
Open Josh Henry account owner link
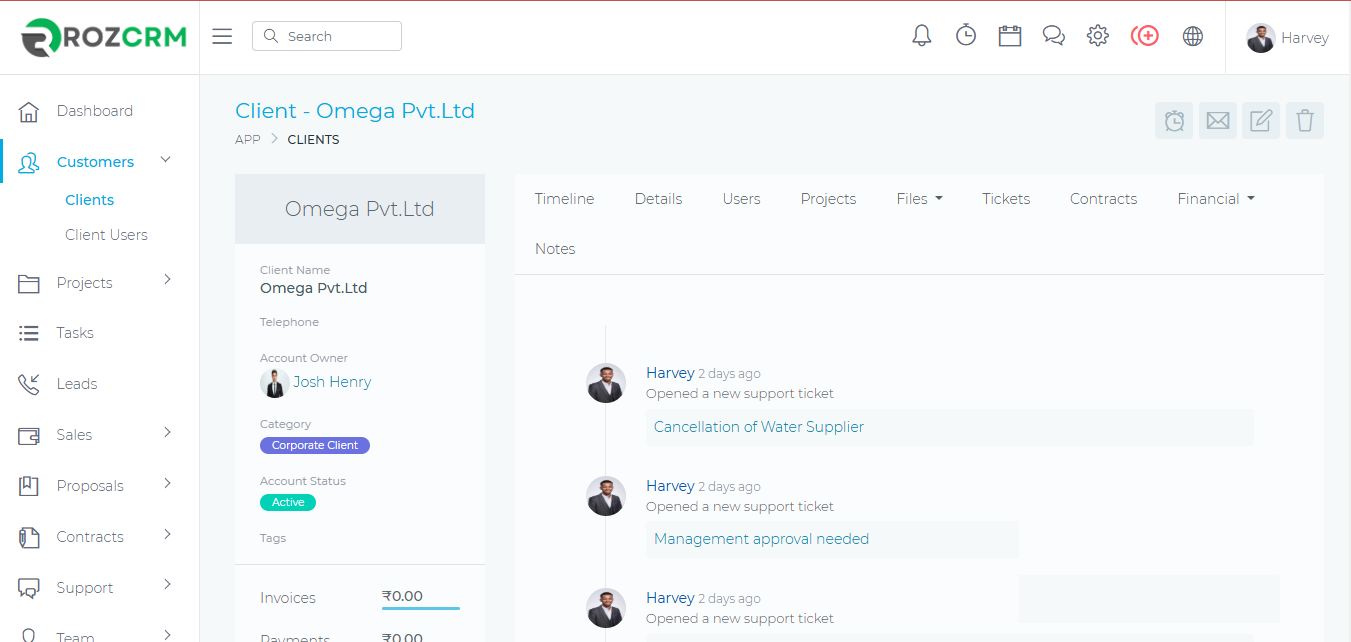coord(332,382)
